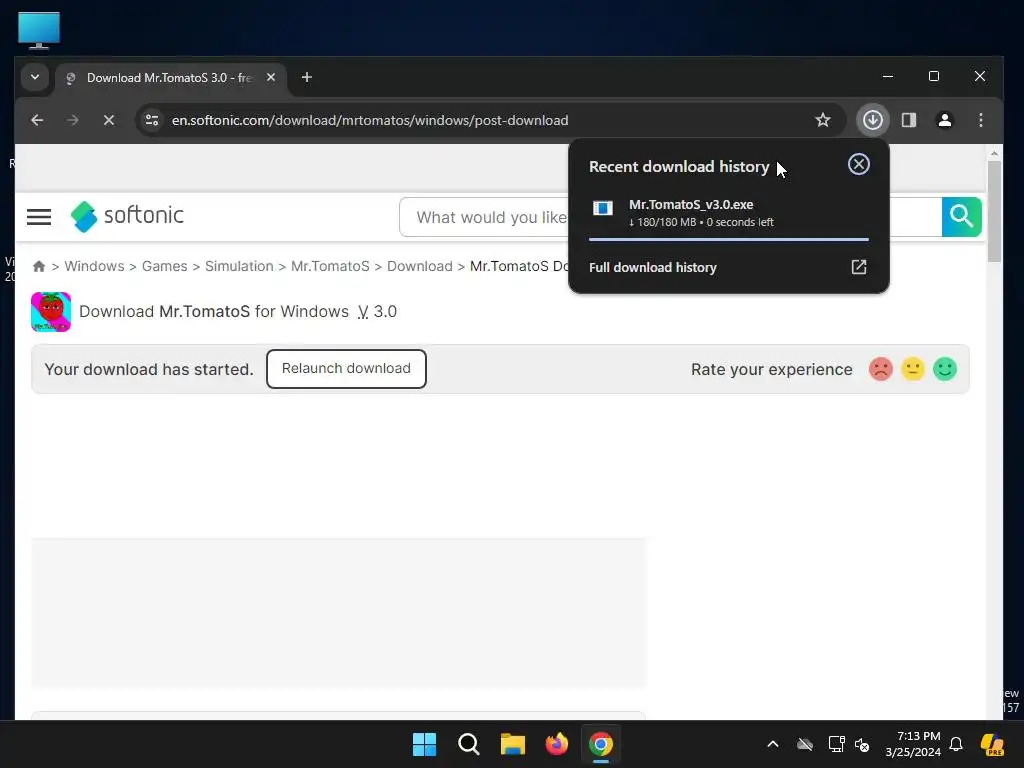Bookmark this page with star icon
Image resolution: width=1024 pixels, height=768 pixels.
823,120
